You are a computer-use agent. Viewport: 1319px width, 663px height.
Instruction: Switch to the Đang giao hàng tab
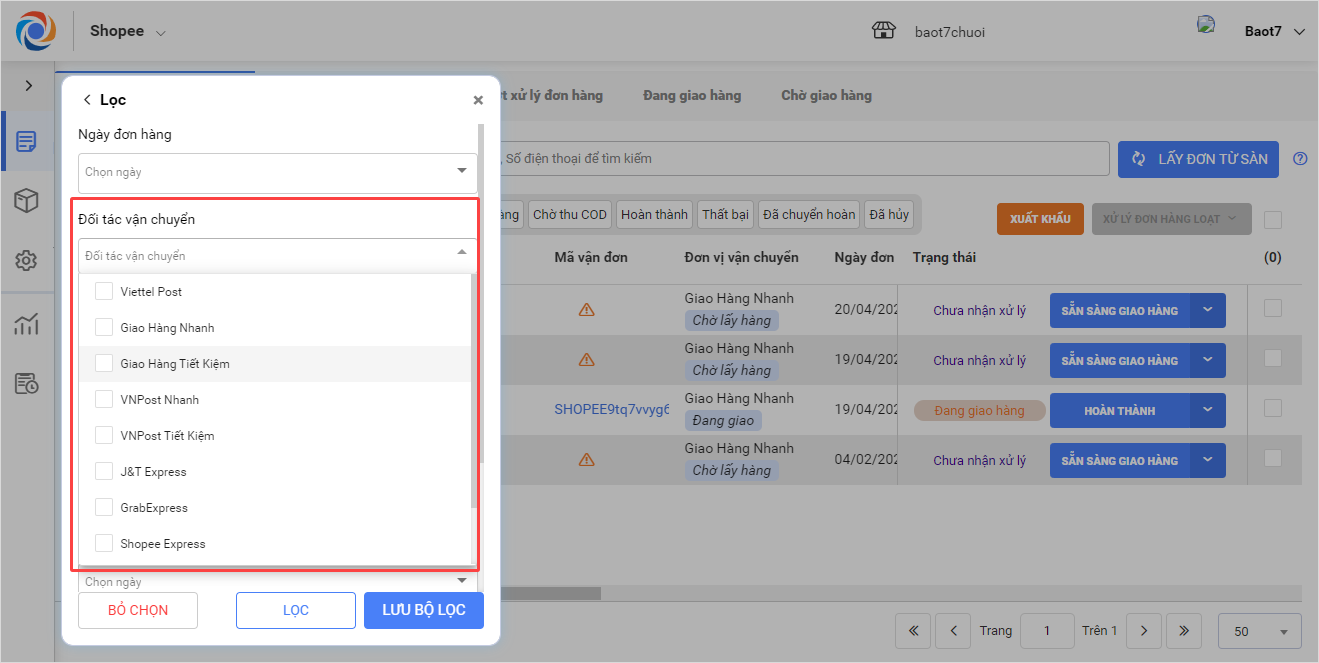point(692,96)
